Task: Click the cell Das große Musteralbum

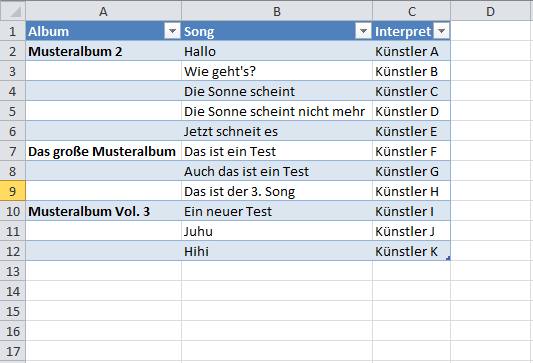Action: coord(103,151)
